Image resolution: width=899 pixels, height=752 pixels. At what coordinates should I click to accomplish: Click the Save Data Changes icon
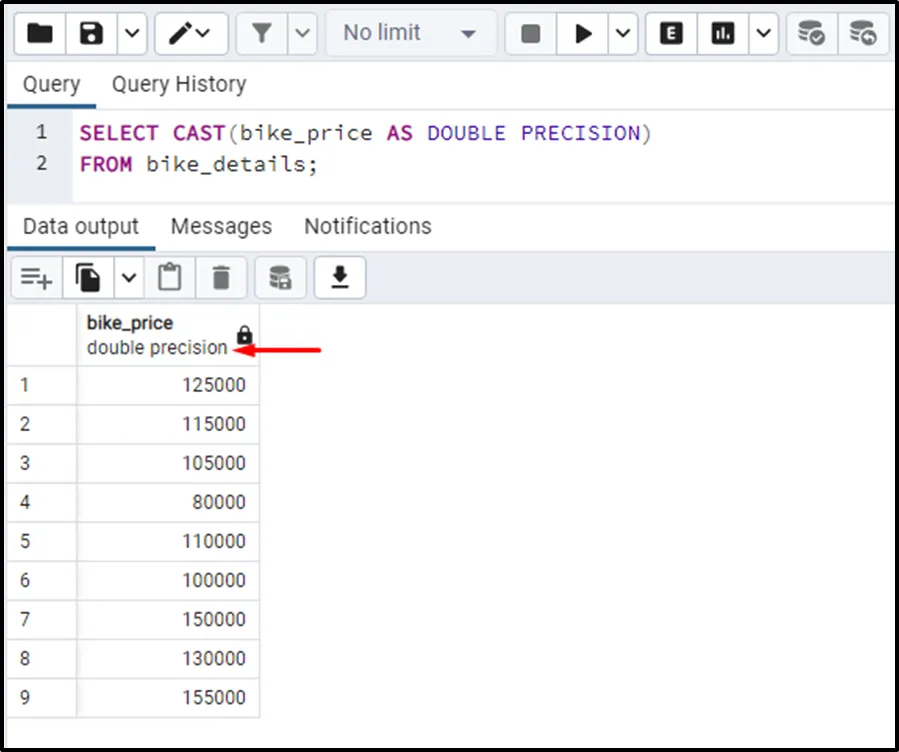click(280, 278)
